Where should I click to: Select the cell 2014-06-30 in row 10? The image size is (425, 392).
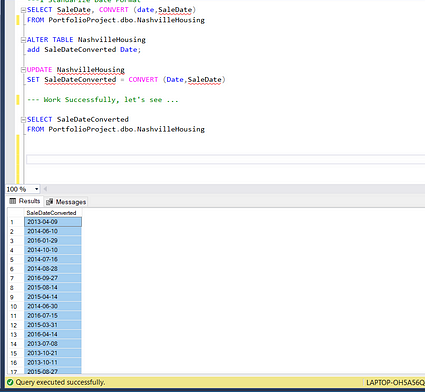click(53, 306)
